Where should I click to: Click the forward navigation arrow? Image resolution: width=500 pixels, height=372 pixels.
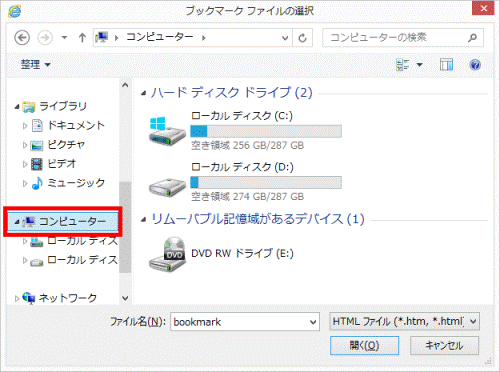45,38
